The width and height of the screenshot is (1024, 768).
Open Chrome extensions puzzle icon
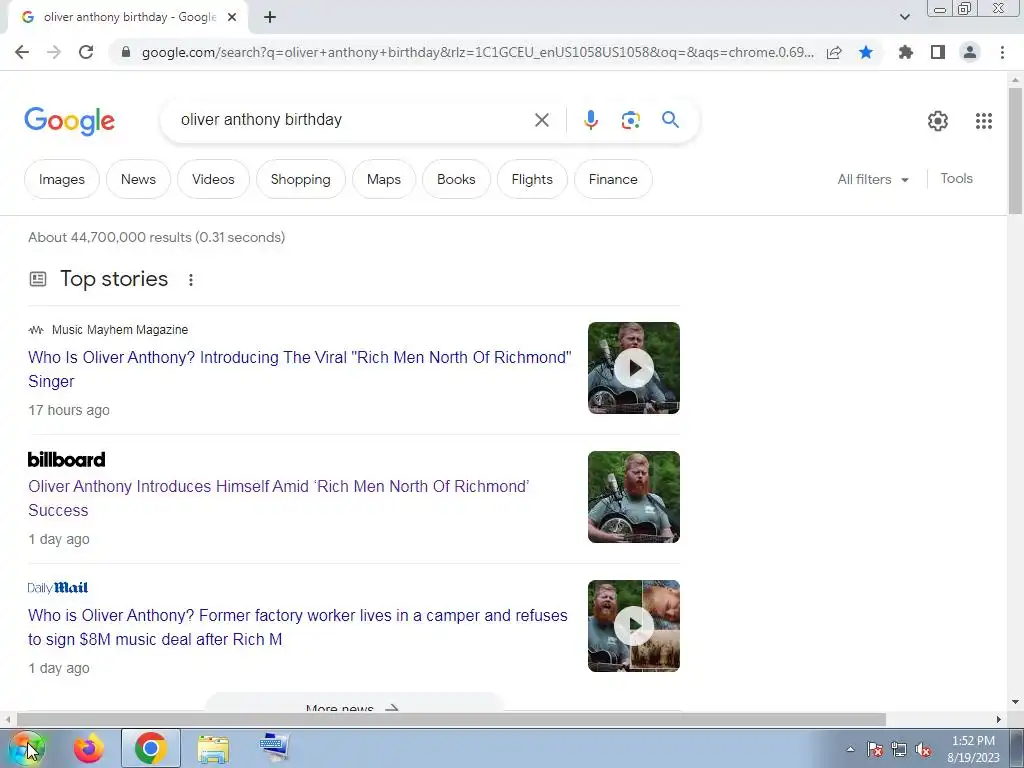pyautogui.click(x=906, y=52)
